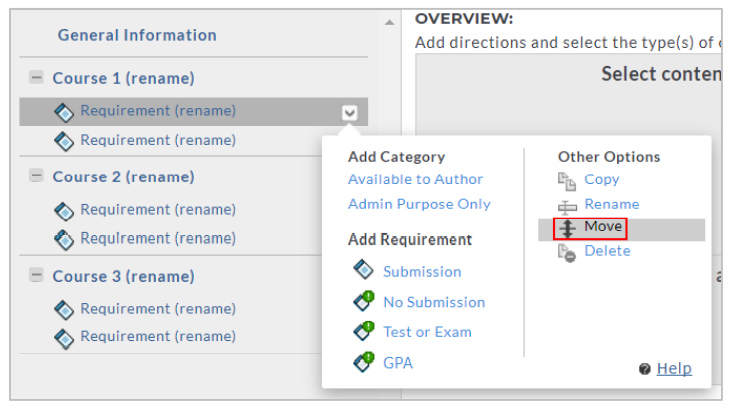
Task: Click the Submission requirement diamond icon
Action: pyautogui.click(x=363, y=270)
